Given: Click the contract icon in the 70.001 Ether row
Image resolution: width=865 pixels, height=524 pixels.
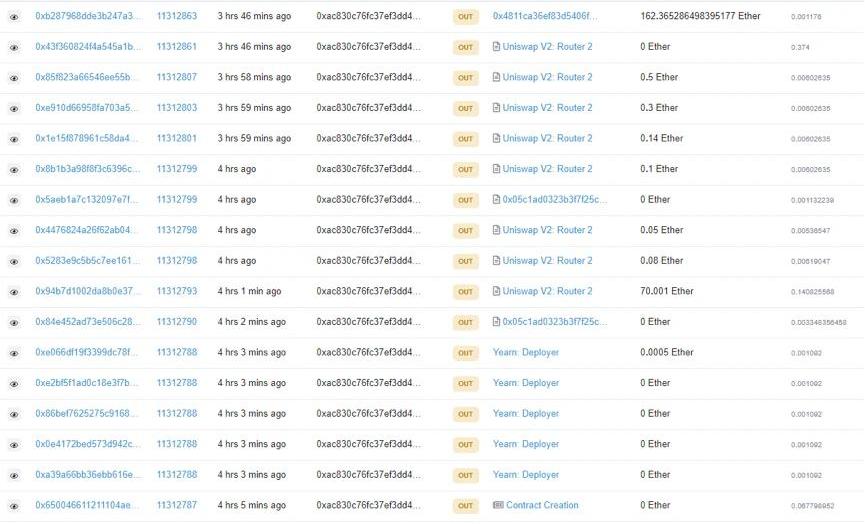Looking at the screenshot, I should click(x=497, y=292).
